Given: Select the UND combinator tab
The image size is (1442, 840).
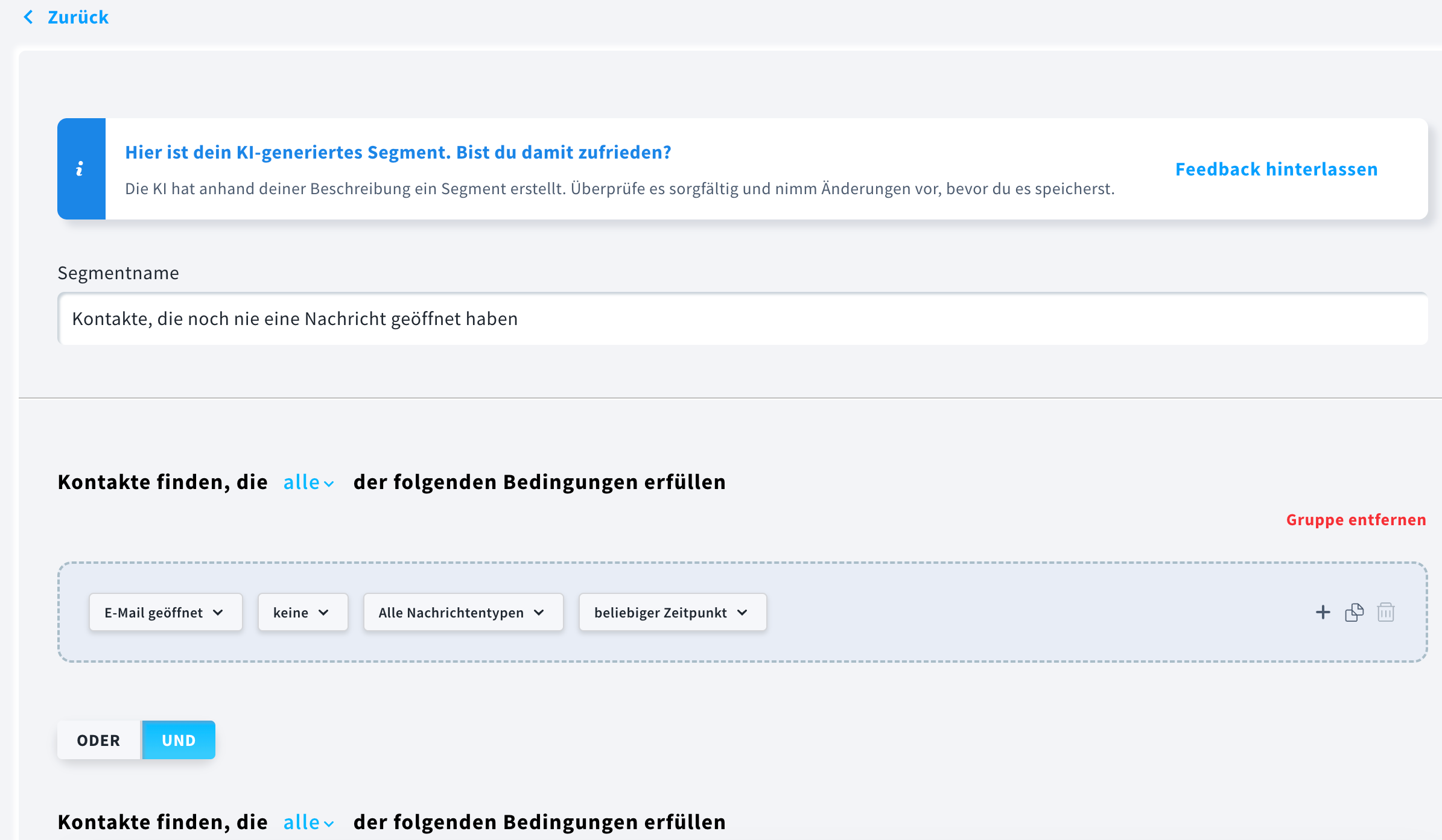Looking at the screenshot, I should [x=178, y=740].
